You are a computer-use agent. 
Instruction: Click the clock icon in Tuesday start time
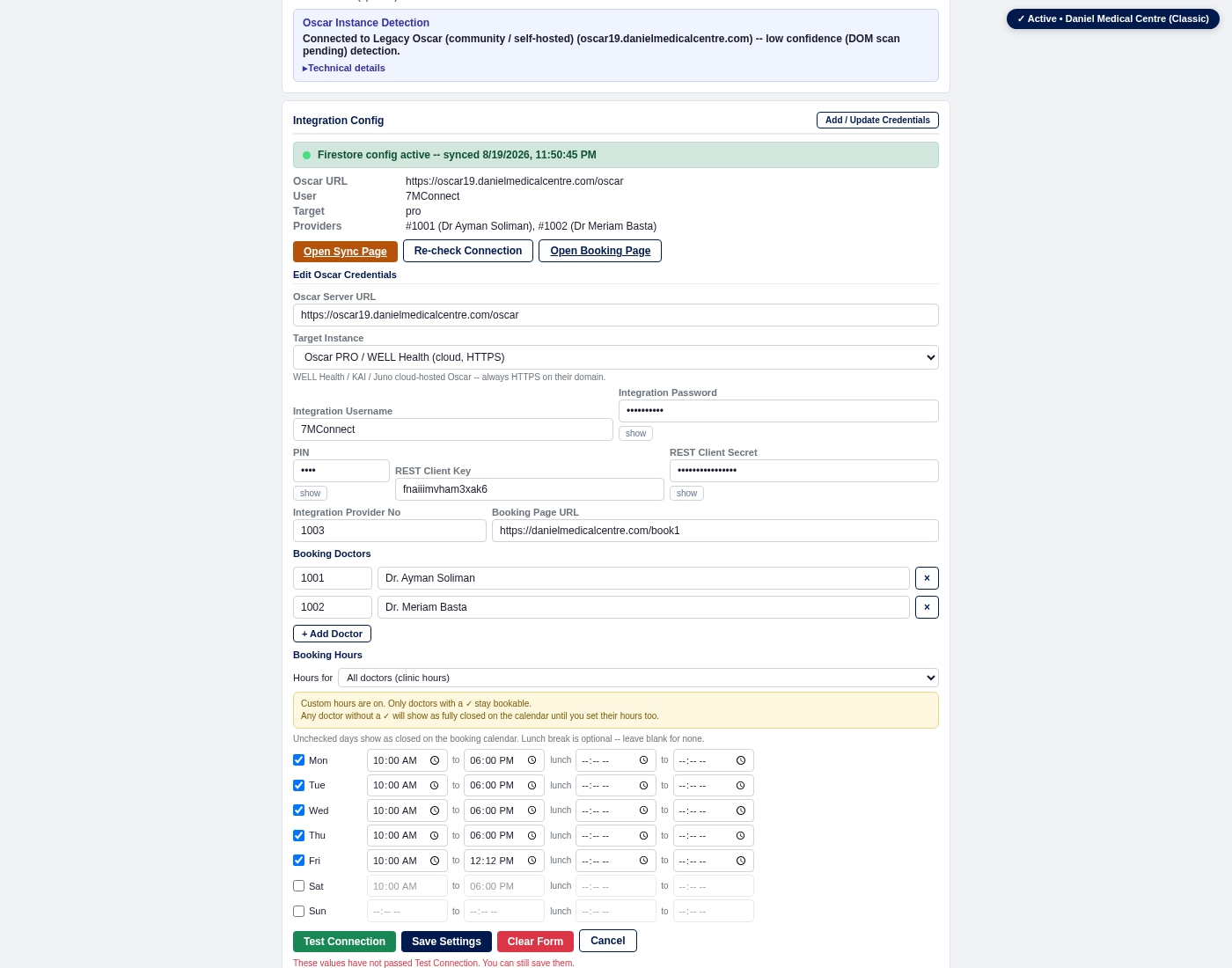[x=435, y=785]
